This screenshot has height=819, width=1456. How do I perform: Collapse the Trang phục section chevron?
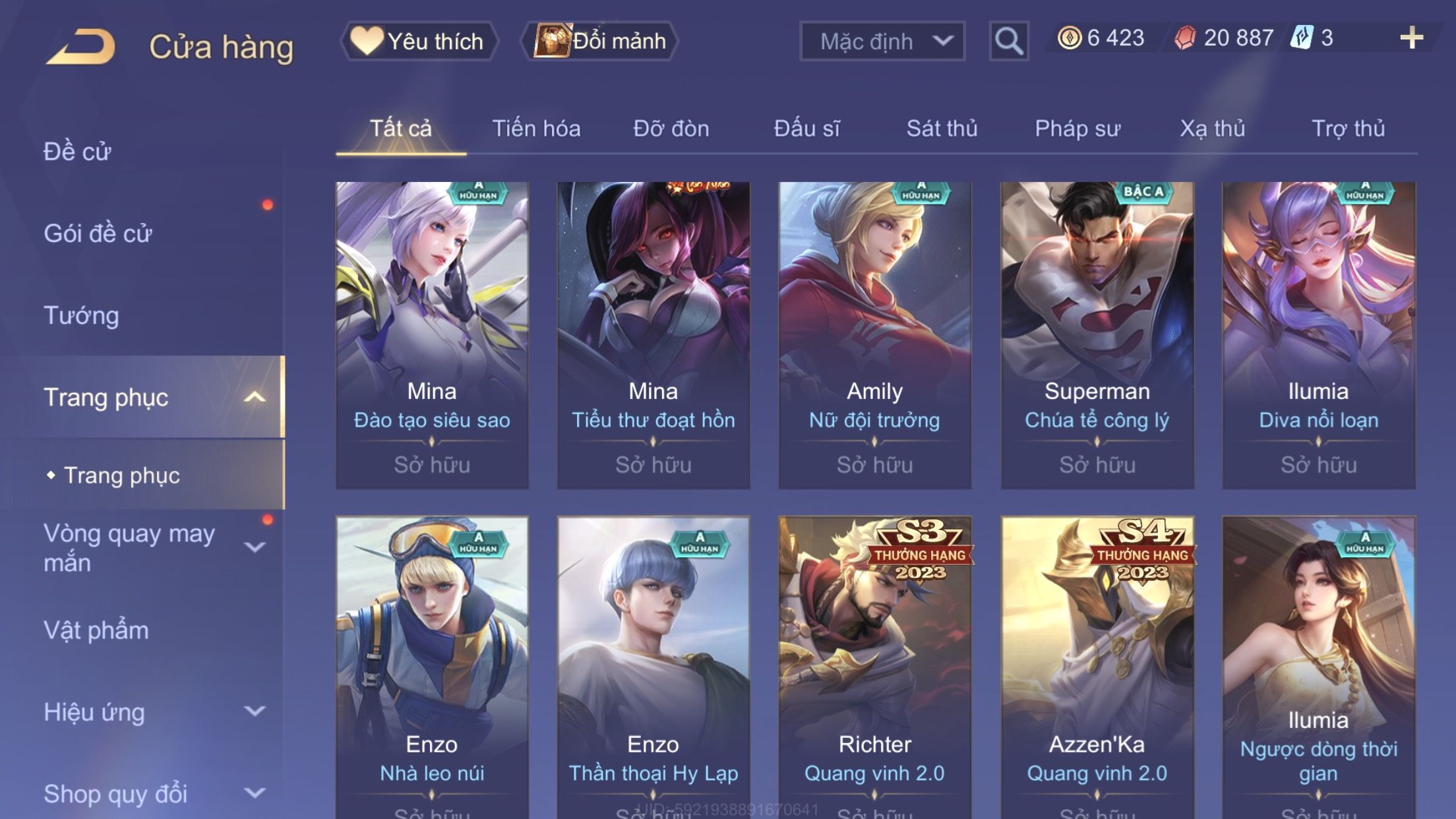click(255, 397)
